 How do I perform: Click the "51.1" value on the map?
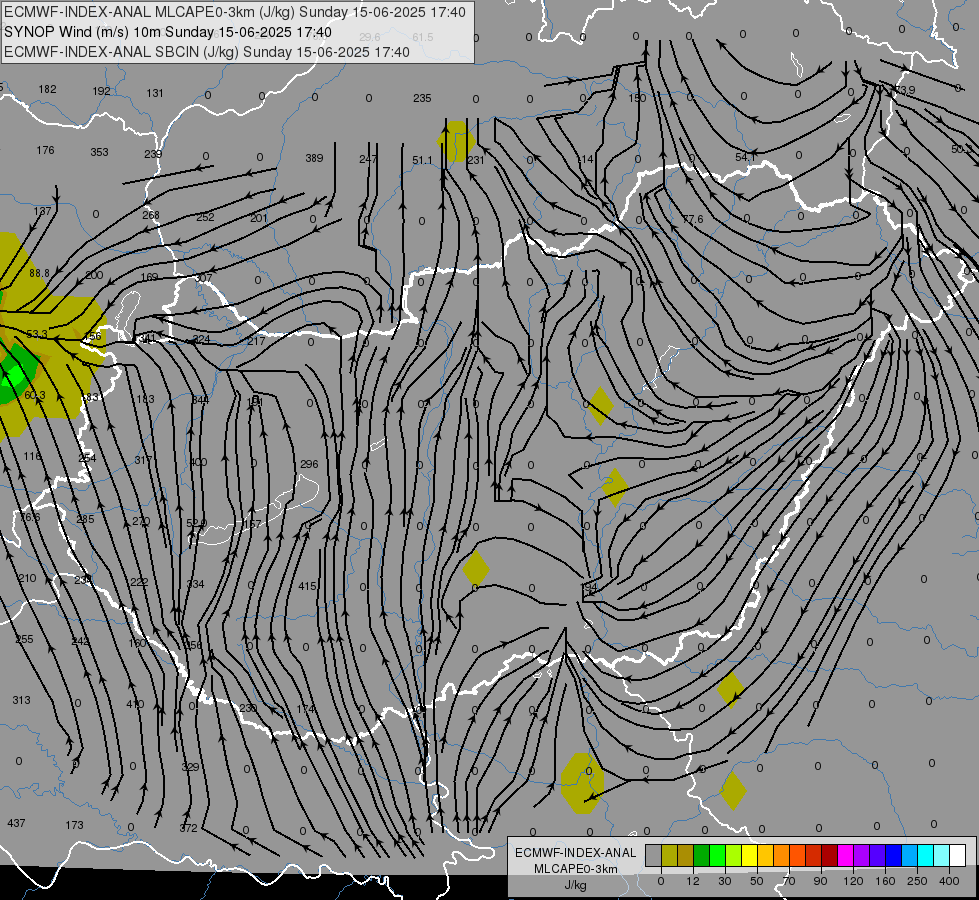click(422, 161)
